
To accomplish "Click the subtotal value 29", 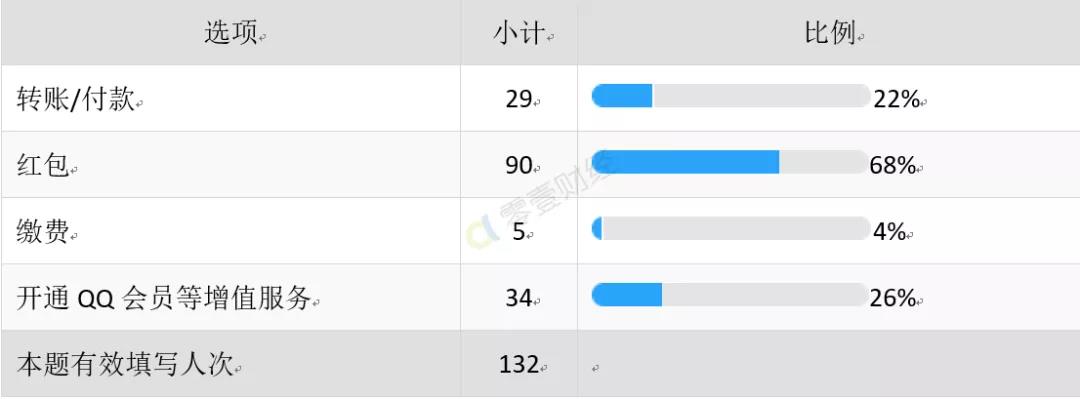I will click(x=519, y=100).
